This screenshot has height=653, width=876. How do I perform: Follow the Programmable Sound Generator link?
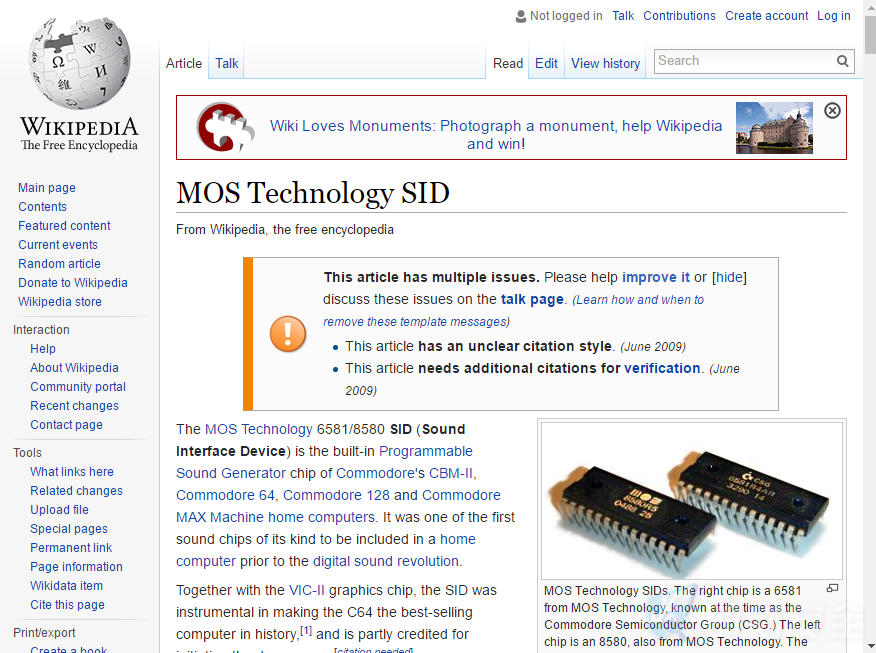point(324,462)
